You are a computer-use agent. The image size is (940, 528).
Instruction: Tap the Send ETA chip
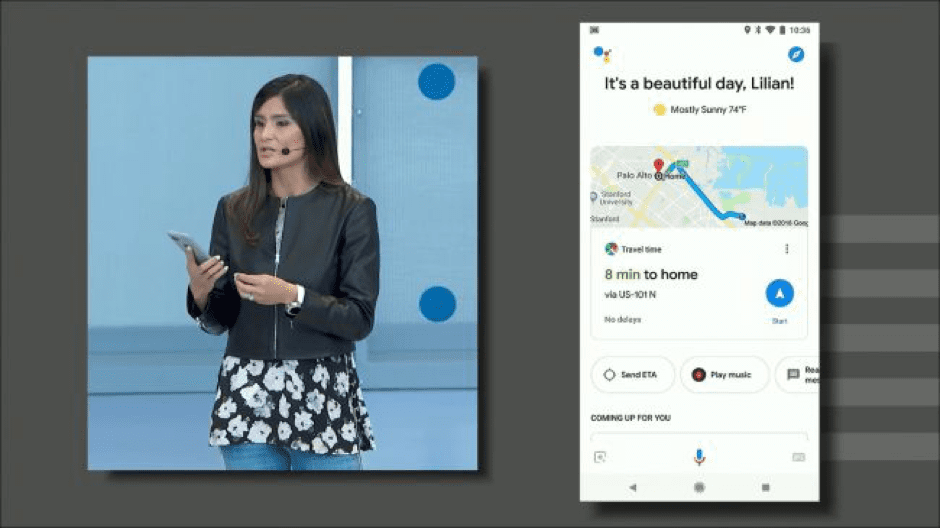point(632,375)
